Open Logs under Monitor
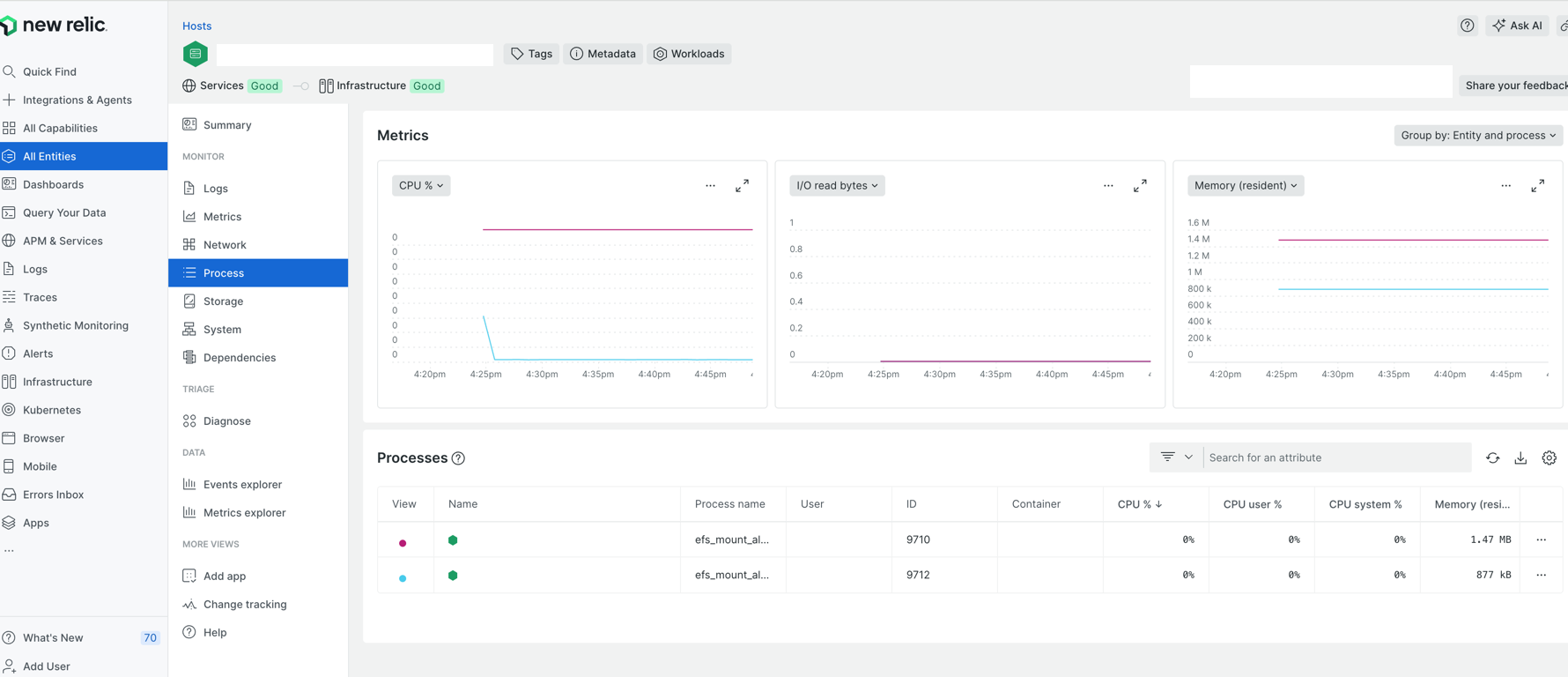The height and width of the screenshot is (677, 1568). pos(215,188)
